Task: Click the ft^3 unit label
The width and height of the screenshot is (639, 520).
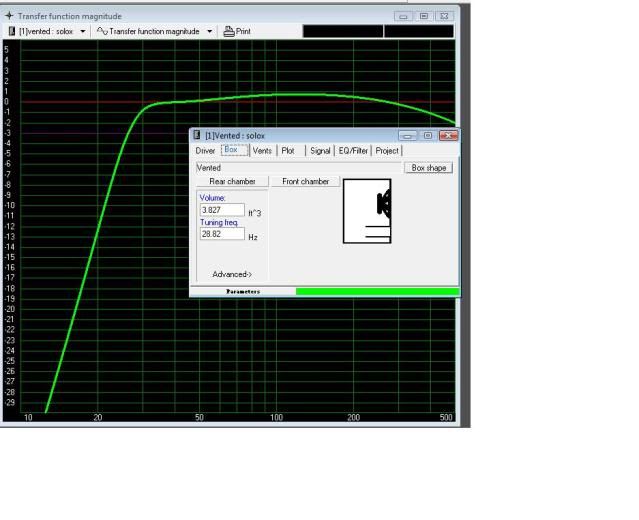Action: pos(255,213)
